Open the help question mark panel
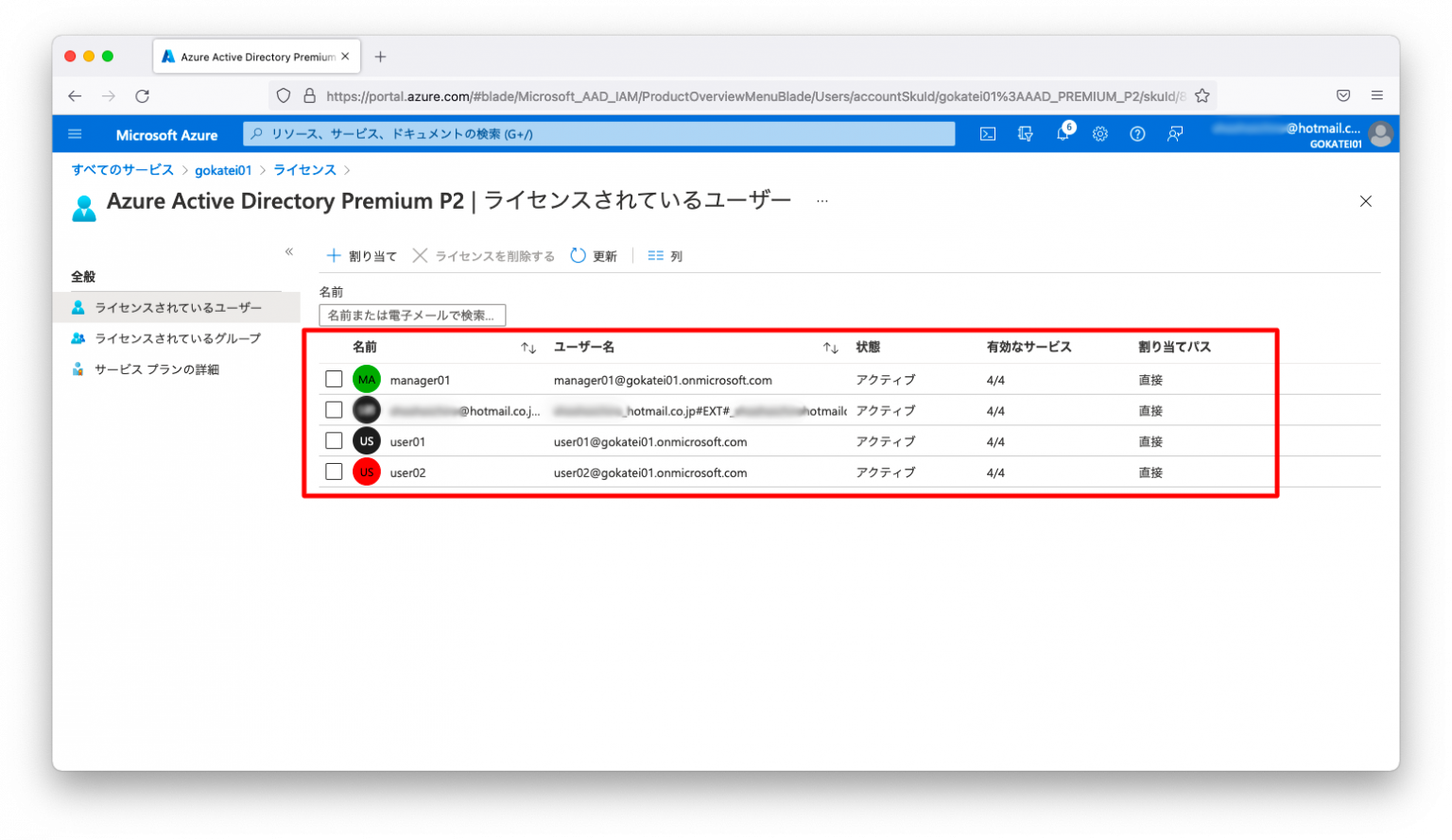Viewport: 1452px width, 840px height. pyautogui.click(x=1137, y=133)
